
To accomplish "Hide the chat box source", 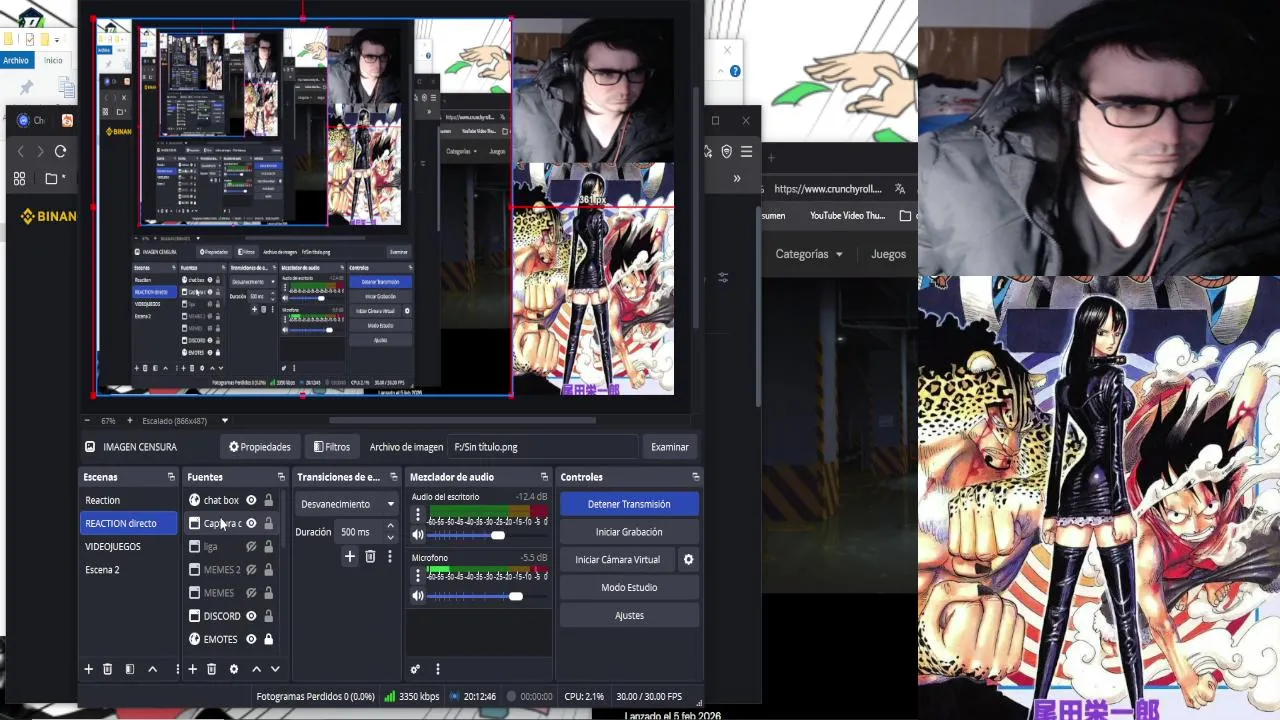I will [x=251, y=500].
